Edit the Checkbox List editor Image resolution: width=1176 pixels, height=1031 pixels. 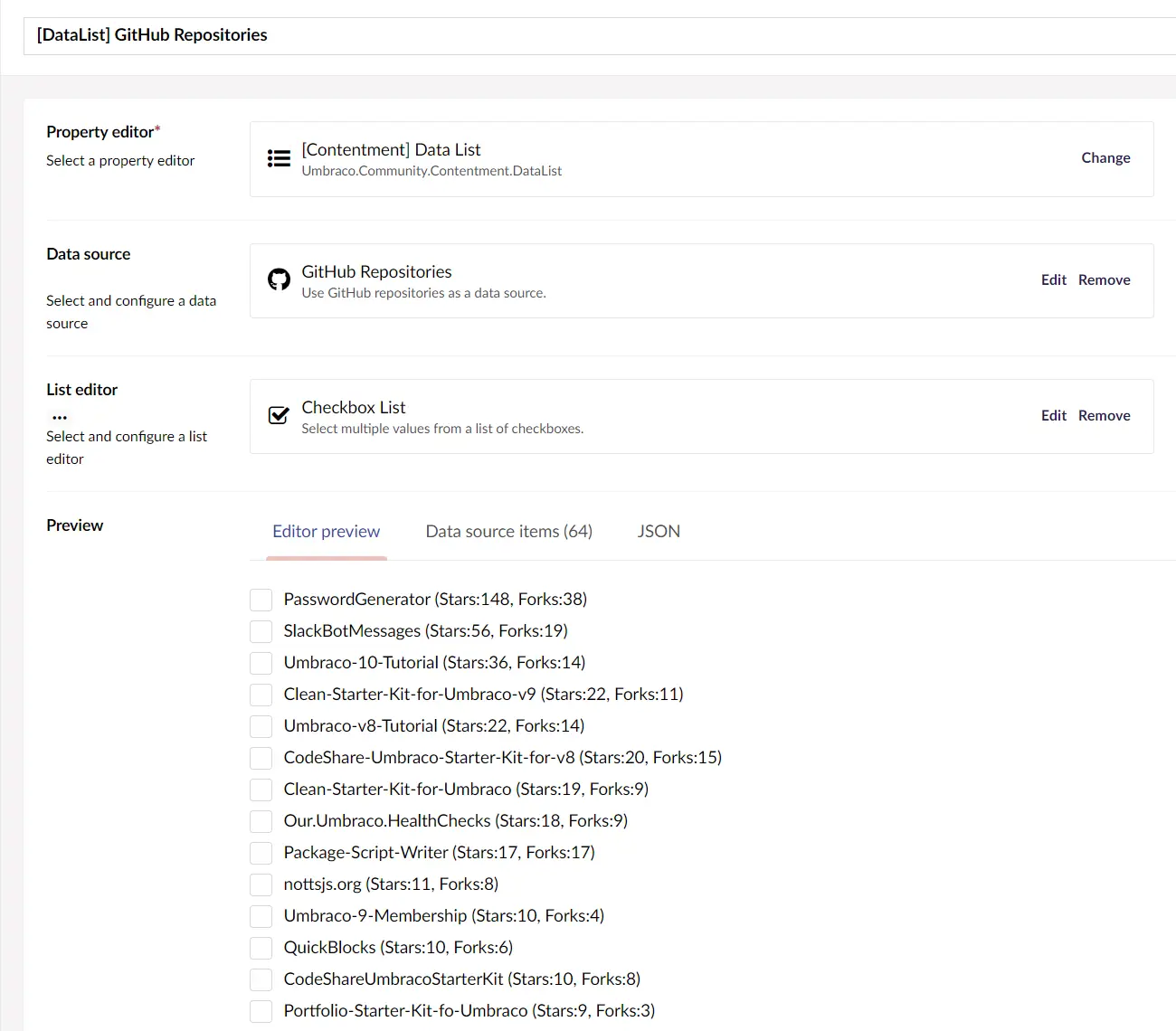[1053, 415]
